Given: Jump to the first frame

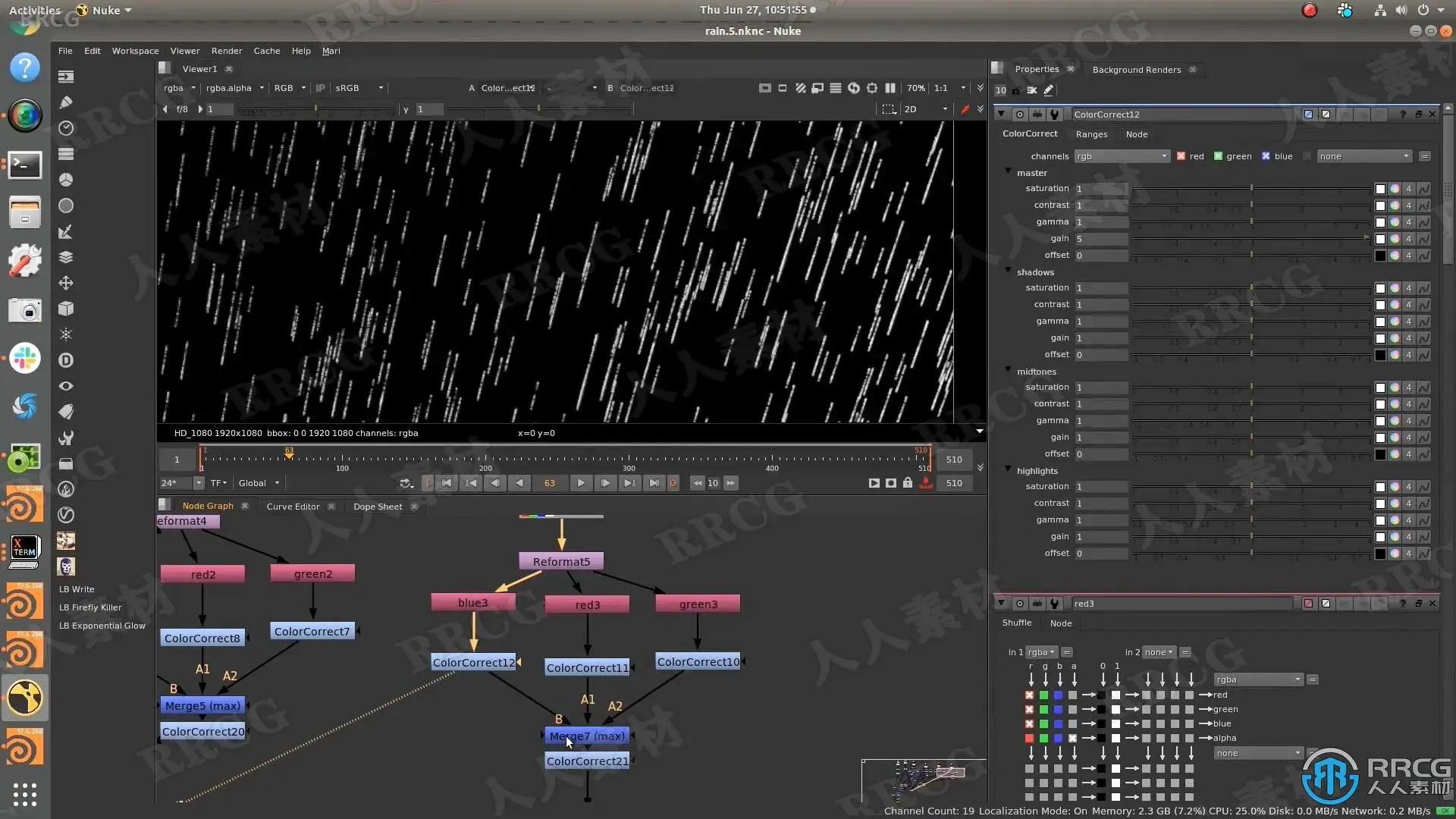Looking at the screenshot, I should tap(447, 483).
